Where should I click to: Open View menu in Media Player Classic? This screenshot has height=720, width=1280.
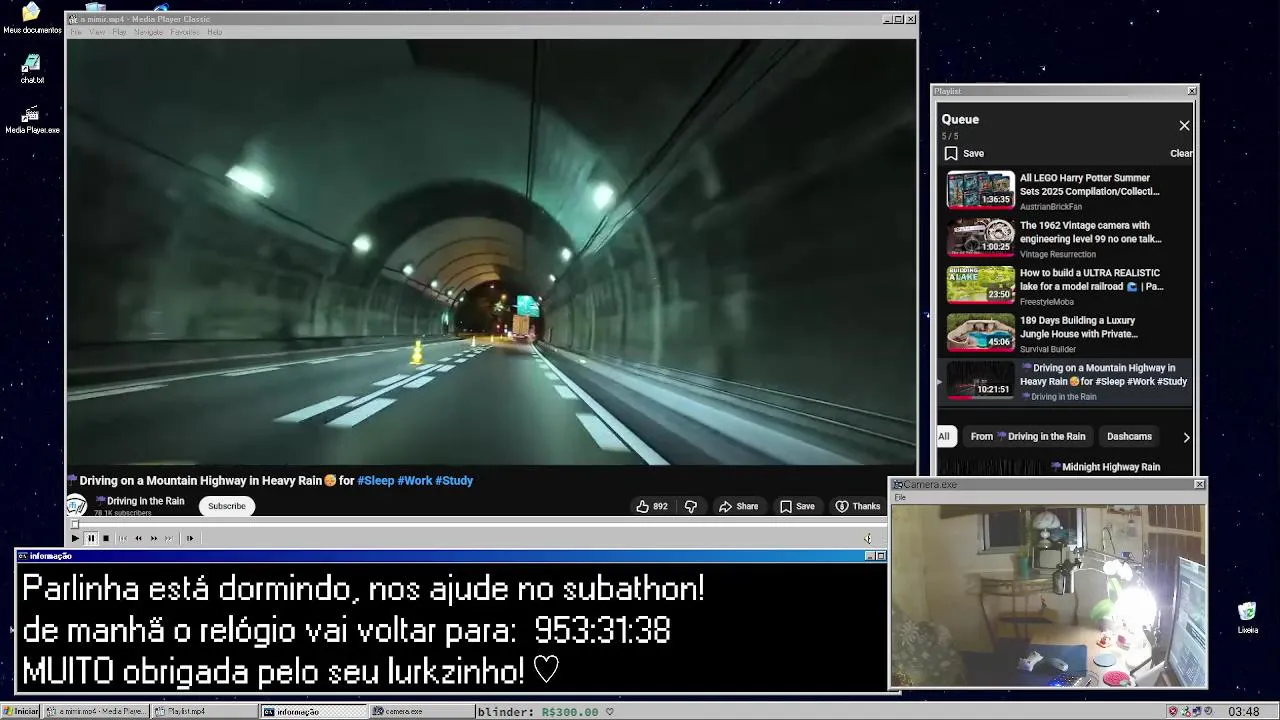(x=97, y=32)
